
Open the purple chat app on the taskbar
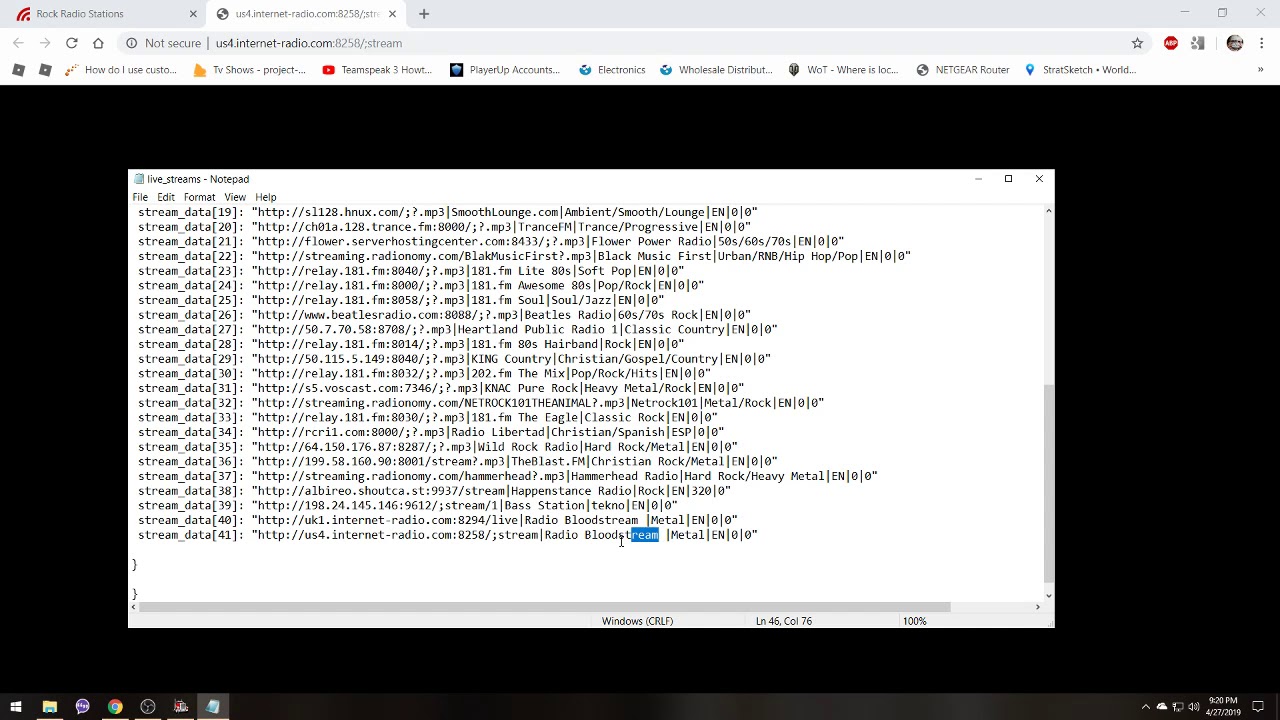pyautogui.click(x=82, y=707)
